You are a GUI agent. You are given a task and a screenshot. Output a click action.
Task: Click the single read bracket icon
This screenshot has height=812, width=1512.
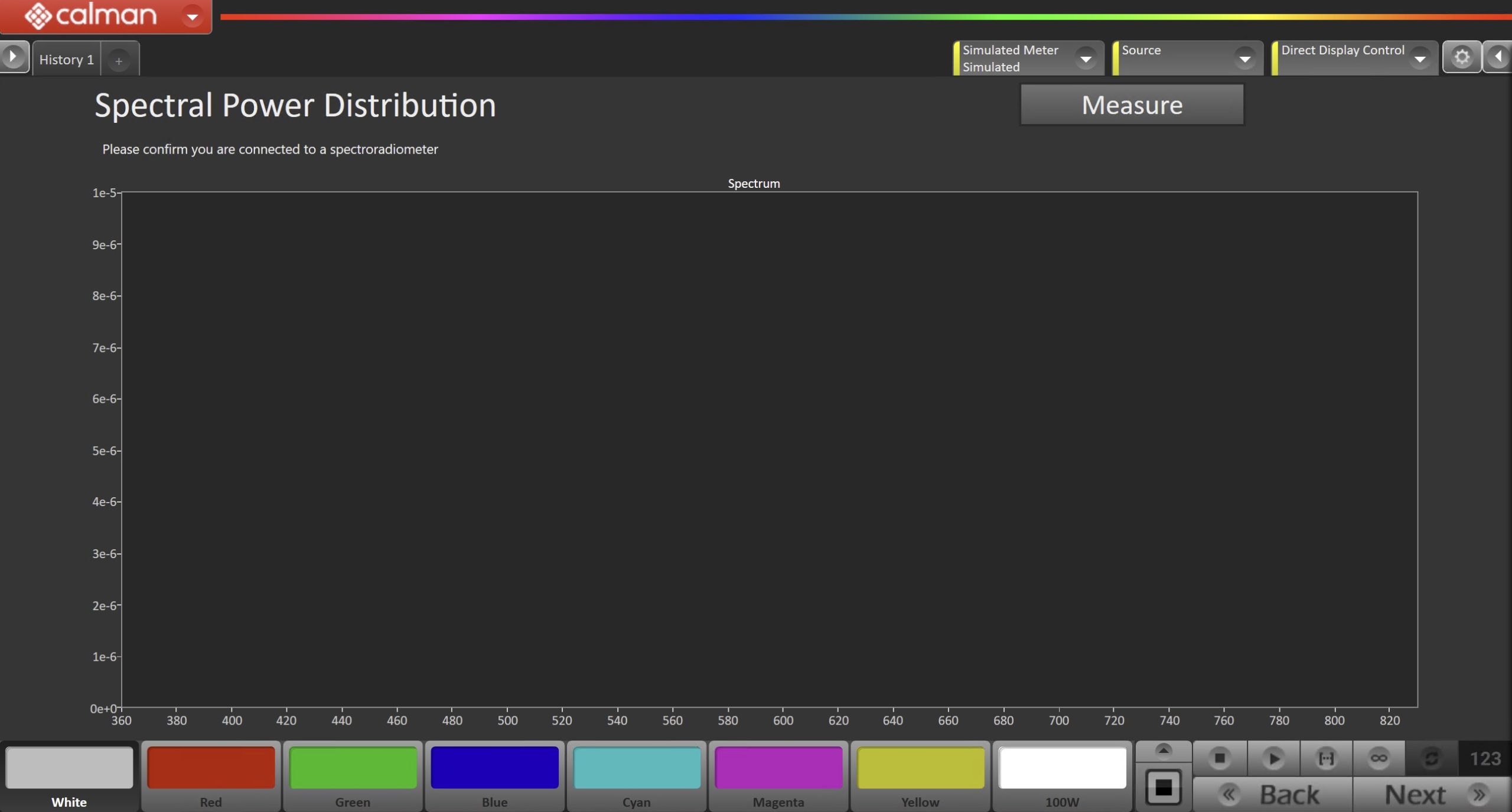tap(1326, 758)
